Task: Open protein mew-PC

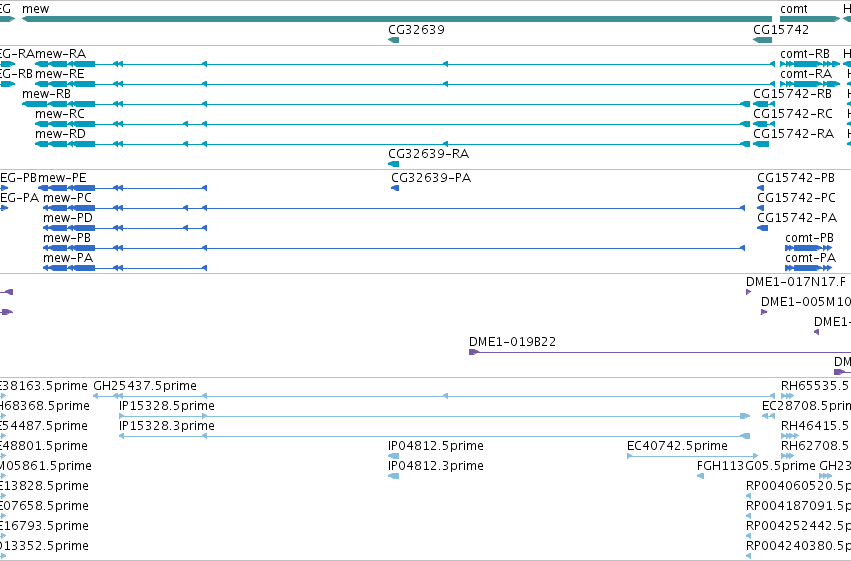Action: click(x=393, y=208)
